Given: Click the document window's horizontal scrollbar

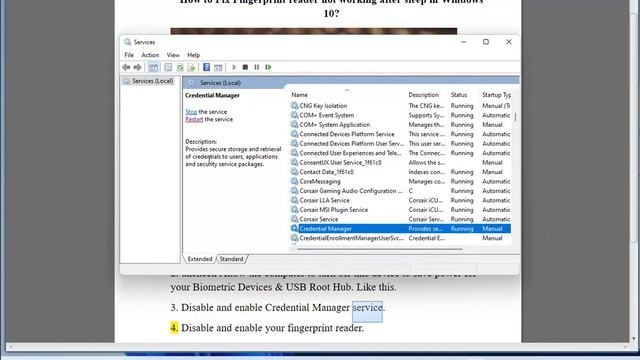Looking at the screenshot, I should 318,347.
